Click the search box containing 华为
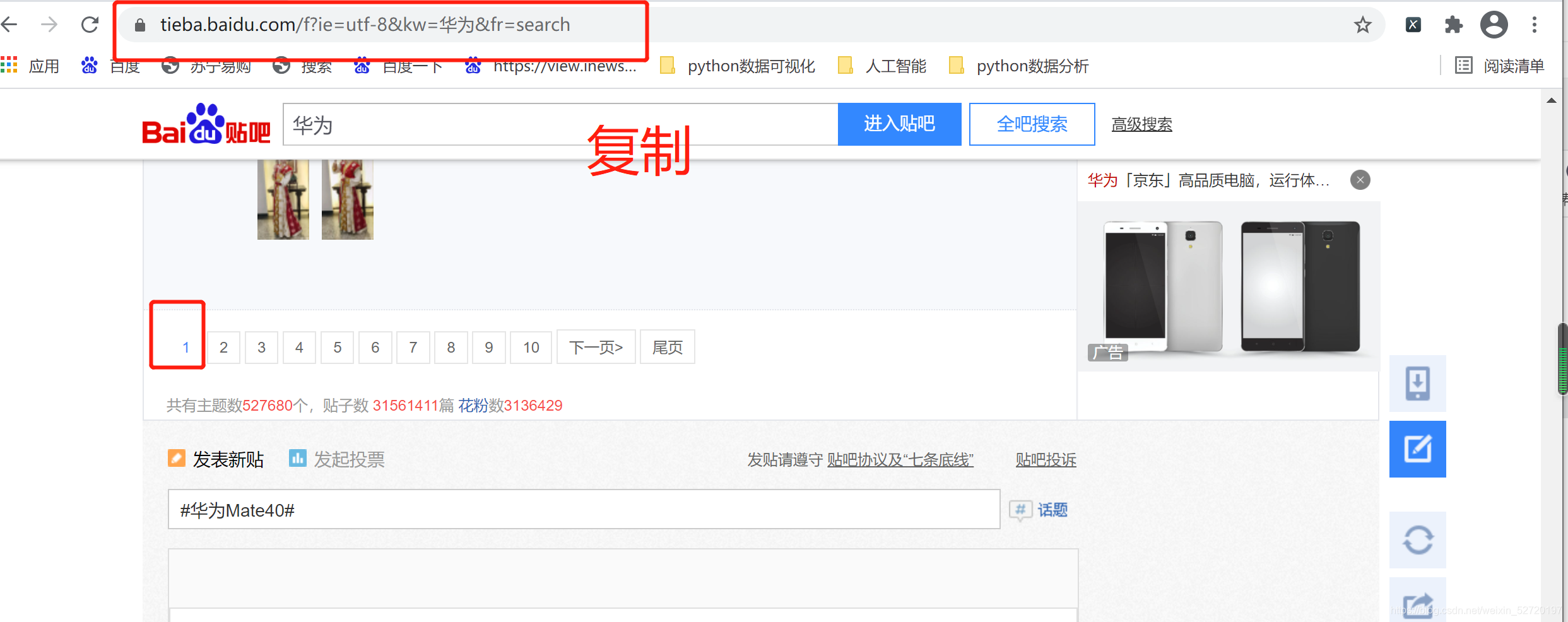Image resolution: width=1568 pixels, height=622 pixels. [560, 124]
